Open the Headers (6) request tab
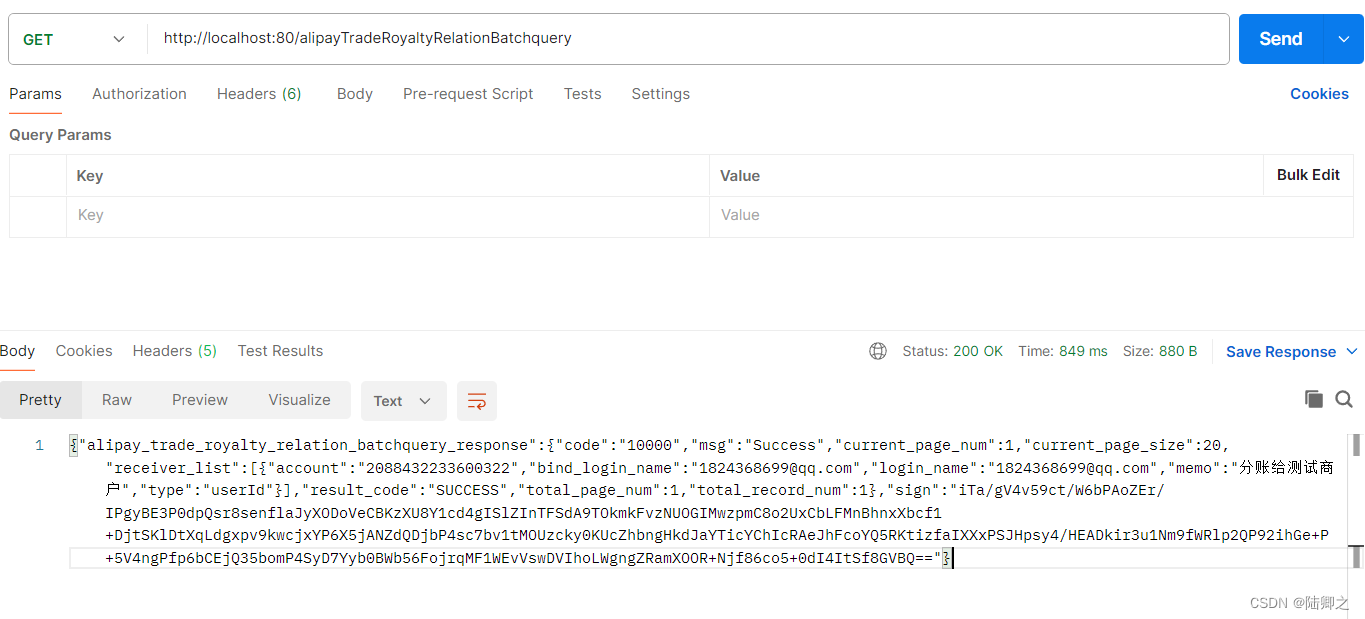The height and width of the screenshot is (619, 1365). 259,94
